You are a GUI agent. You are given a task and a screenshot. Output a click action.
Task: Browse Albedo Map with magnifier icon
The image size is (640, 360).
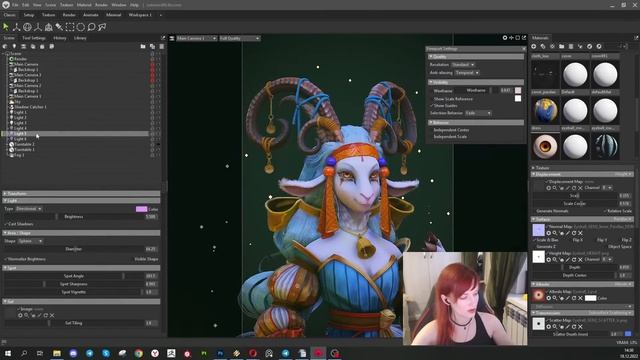(555, 298)
